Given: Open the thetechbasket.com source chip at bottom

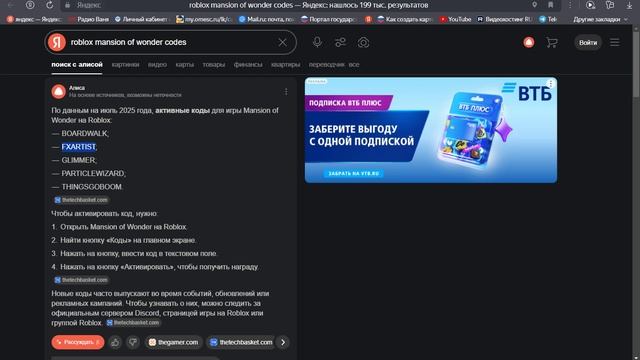Looking at the screenshot, I should tap(241, 342).
